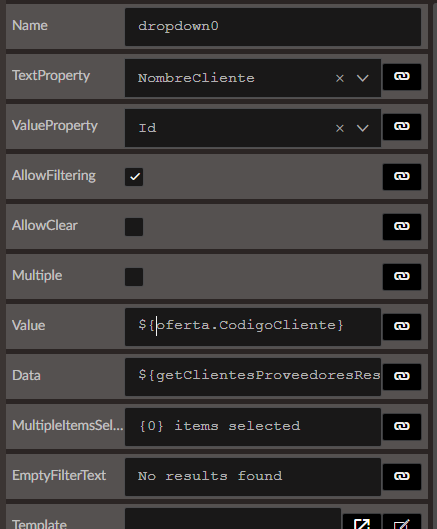Click the ValueProperty data-bind link icon

[402, 127]
